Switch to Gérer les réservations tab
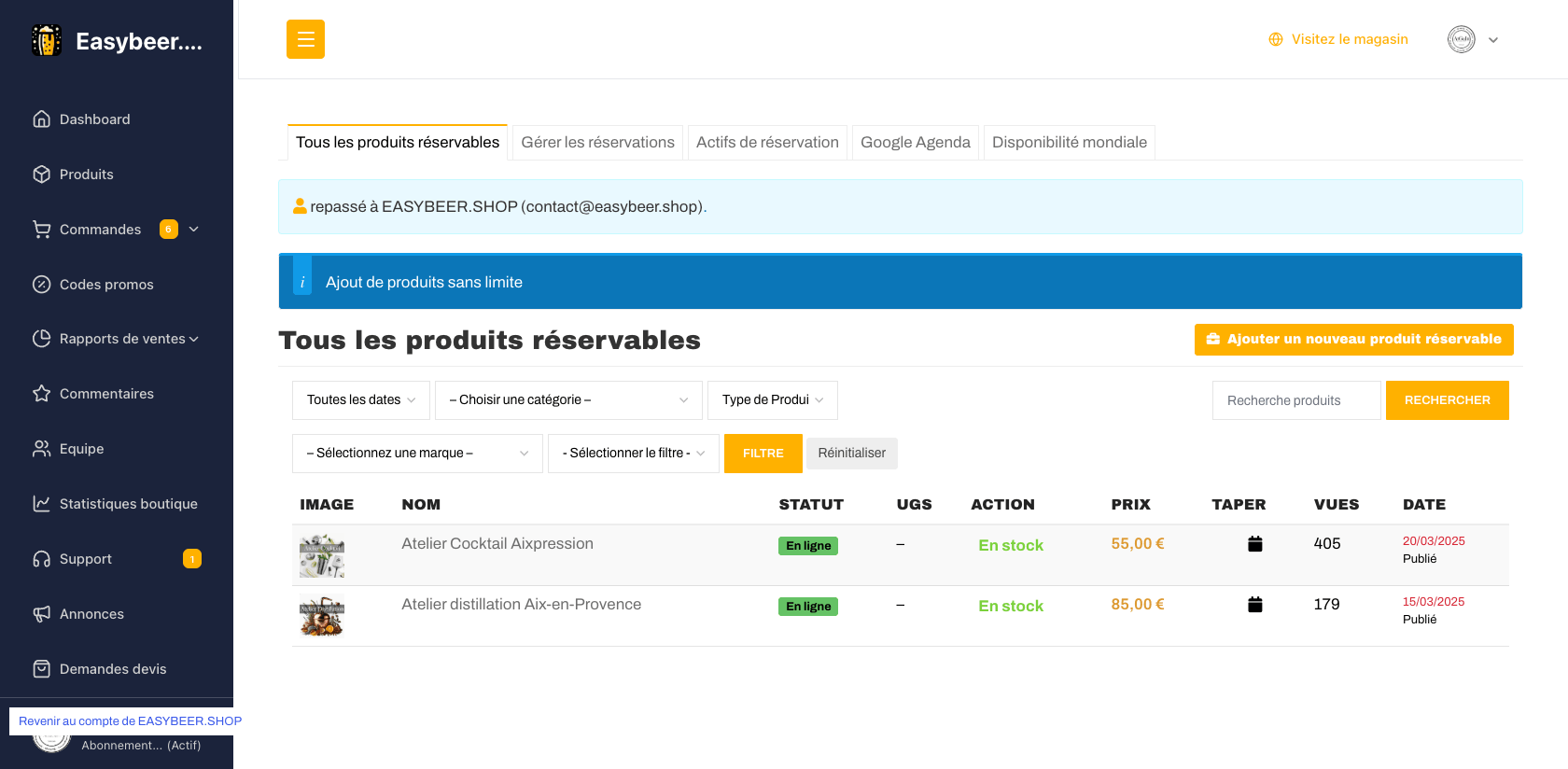The width and height of the screenshot is (1568, 769). (597, 143)
